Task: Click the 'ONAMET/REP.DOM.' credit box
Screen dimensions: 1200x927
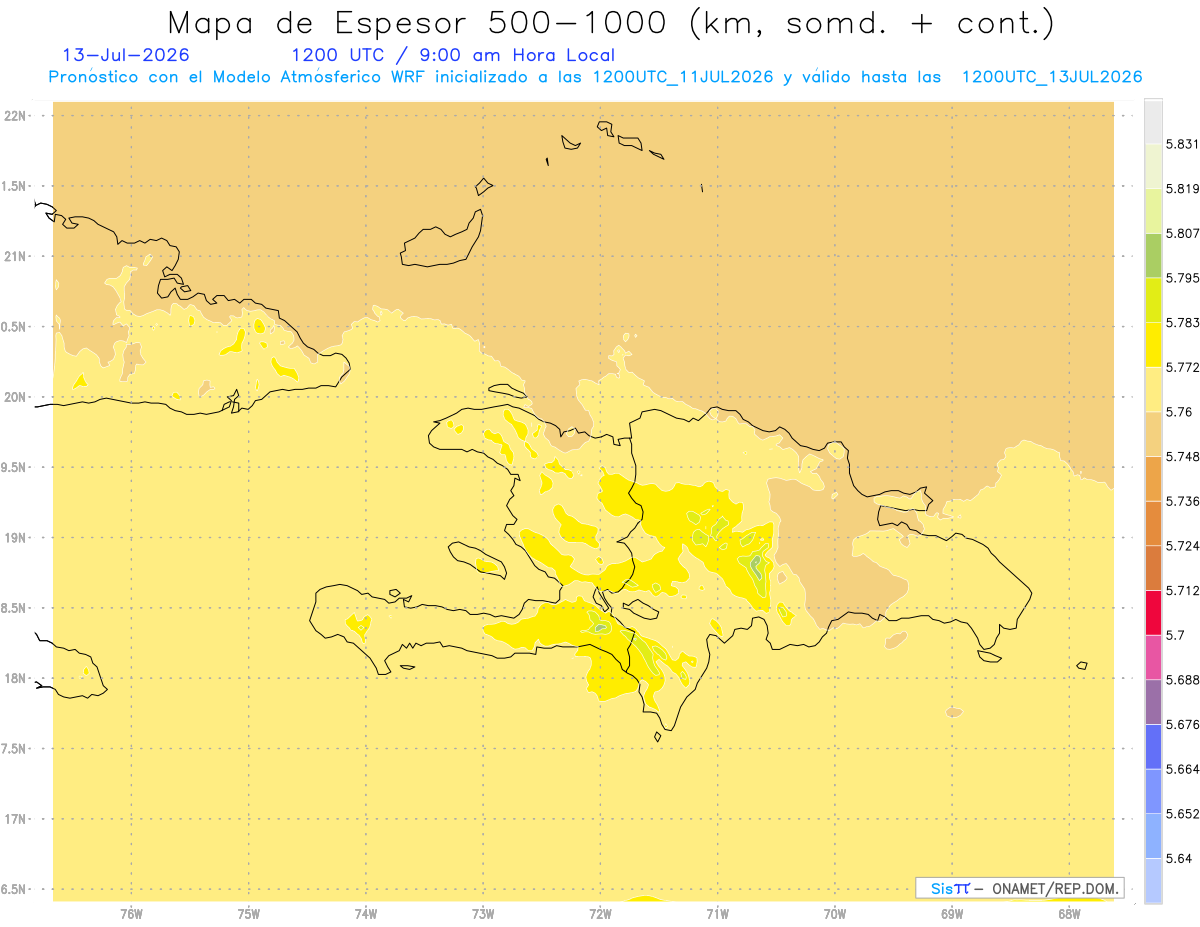Action: point(1020,888)
